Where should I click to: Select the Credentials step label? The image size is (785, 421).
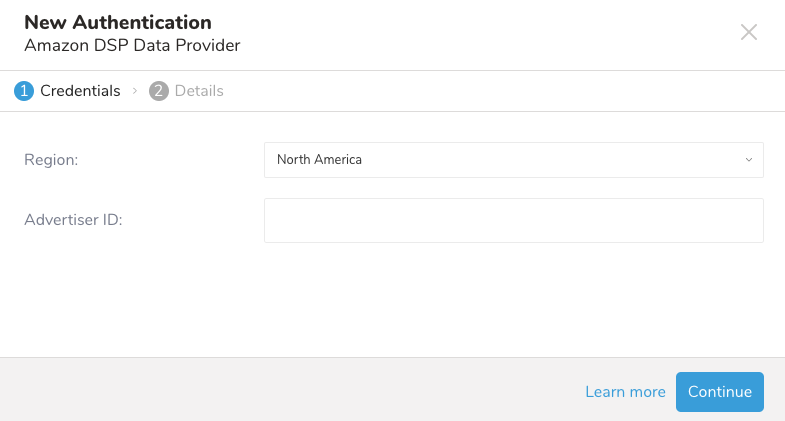80,91
